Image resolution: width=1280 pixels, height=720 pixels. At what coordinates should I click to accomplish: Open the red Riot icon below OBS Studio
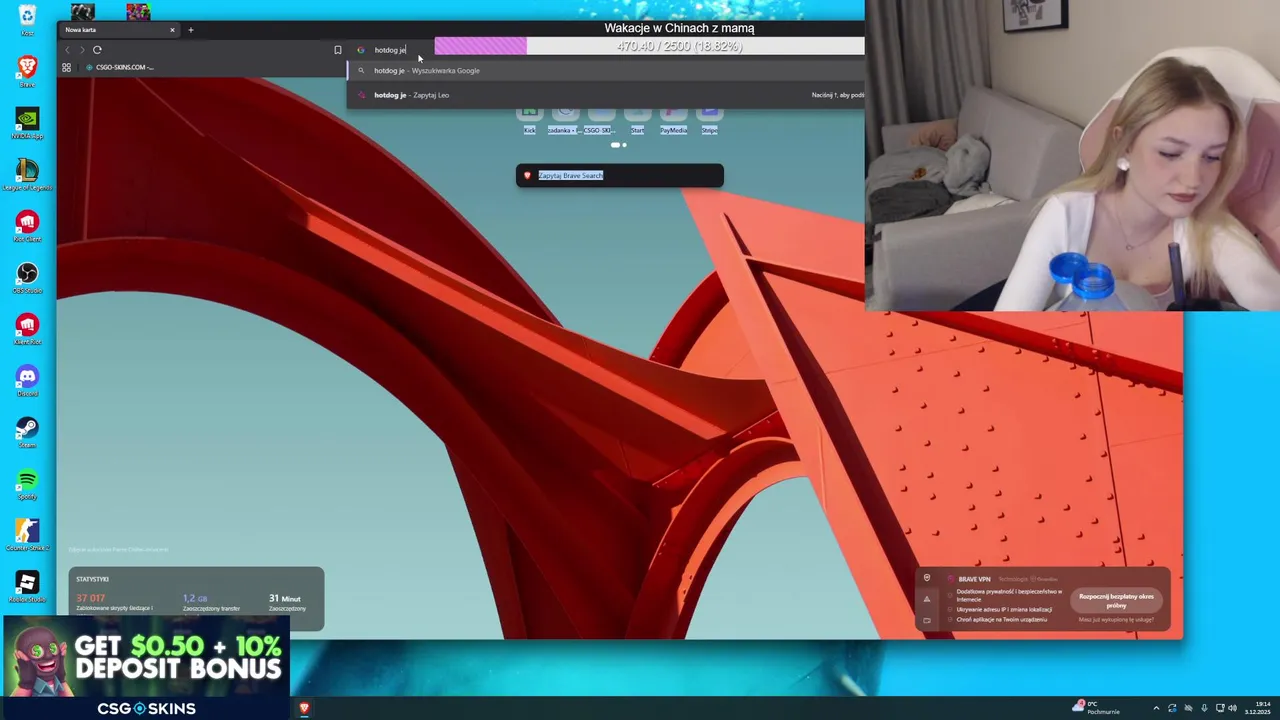point(27,329)
